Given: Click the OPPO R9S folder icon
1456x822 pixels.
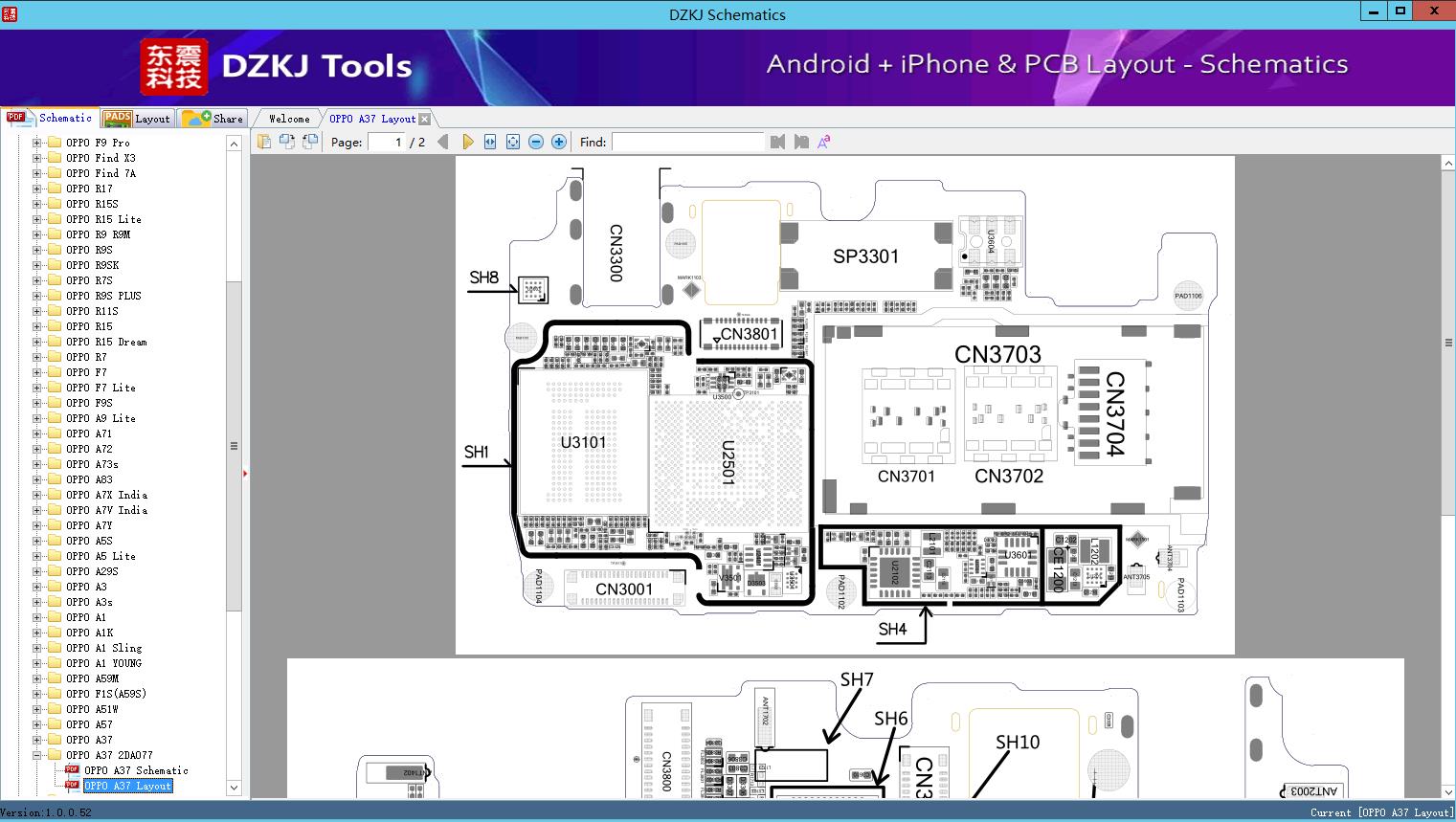Looking at the screenshot, I should (x=55, y=250).
